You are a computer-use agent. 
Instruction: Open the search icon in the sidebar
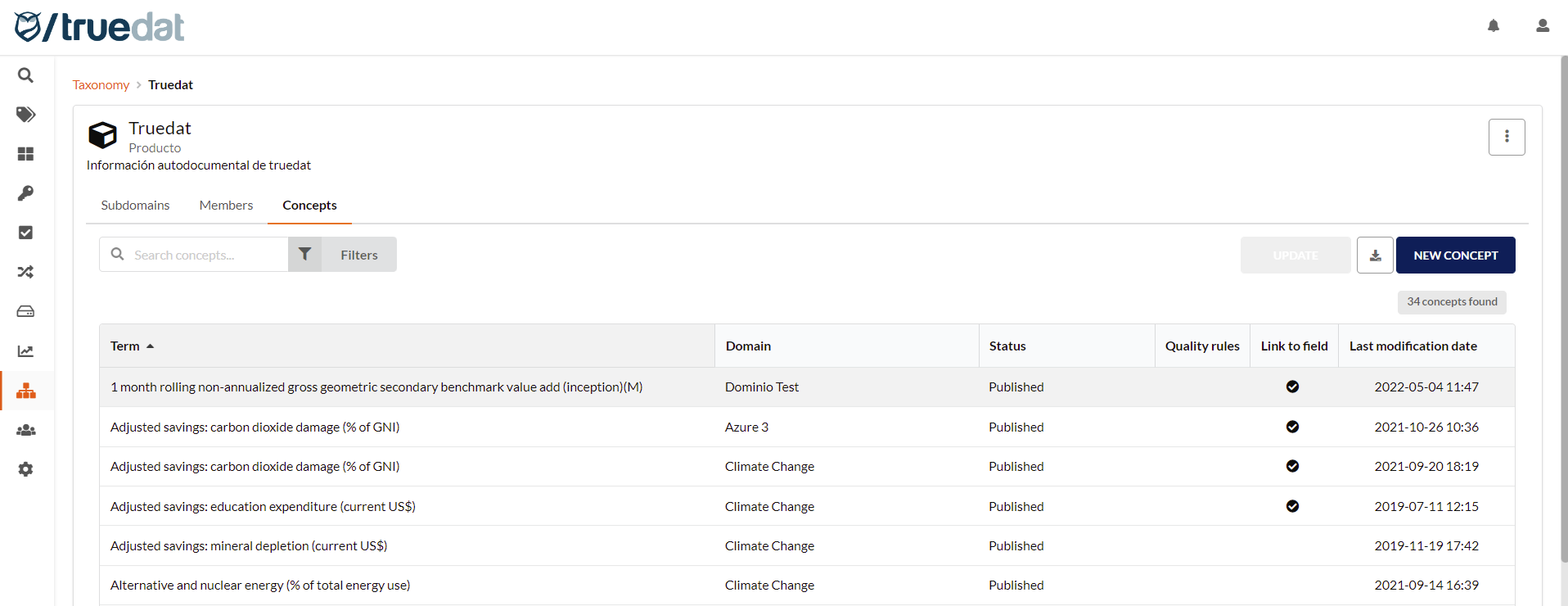pyautogui.click(x=25, y=75)
